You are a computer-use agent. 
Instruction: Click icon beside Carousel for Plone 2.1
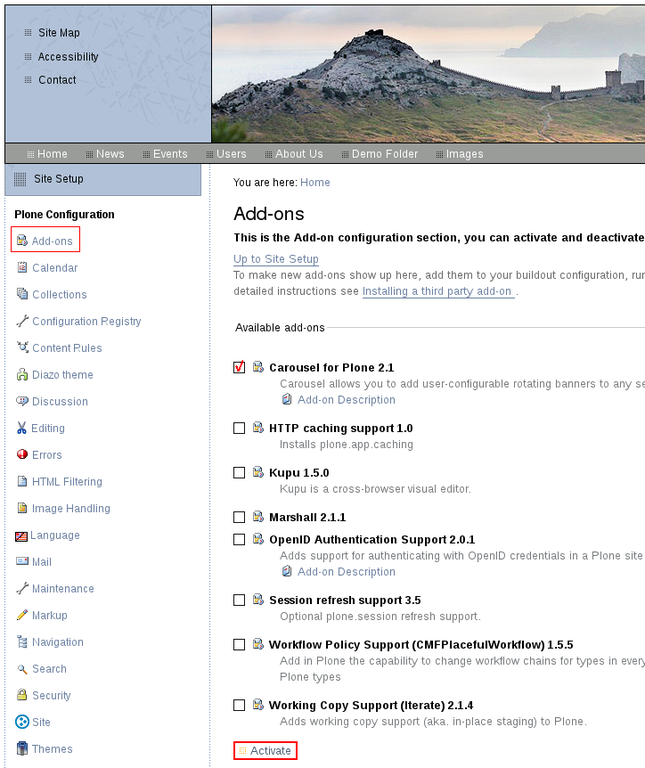point(258,367)
